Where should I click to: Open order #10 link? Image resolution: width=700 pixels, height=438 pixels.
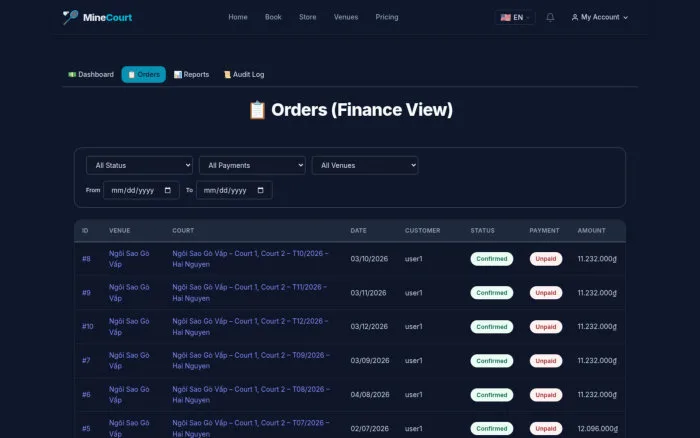pos(88,327)
